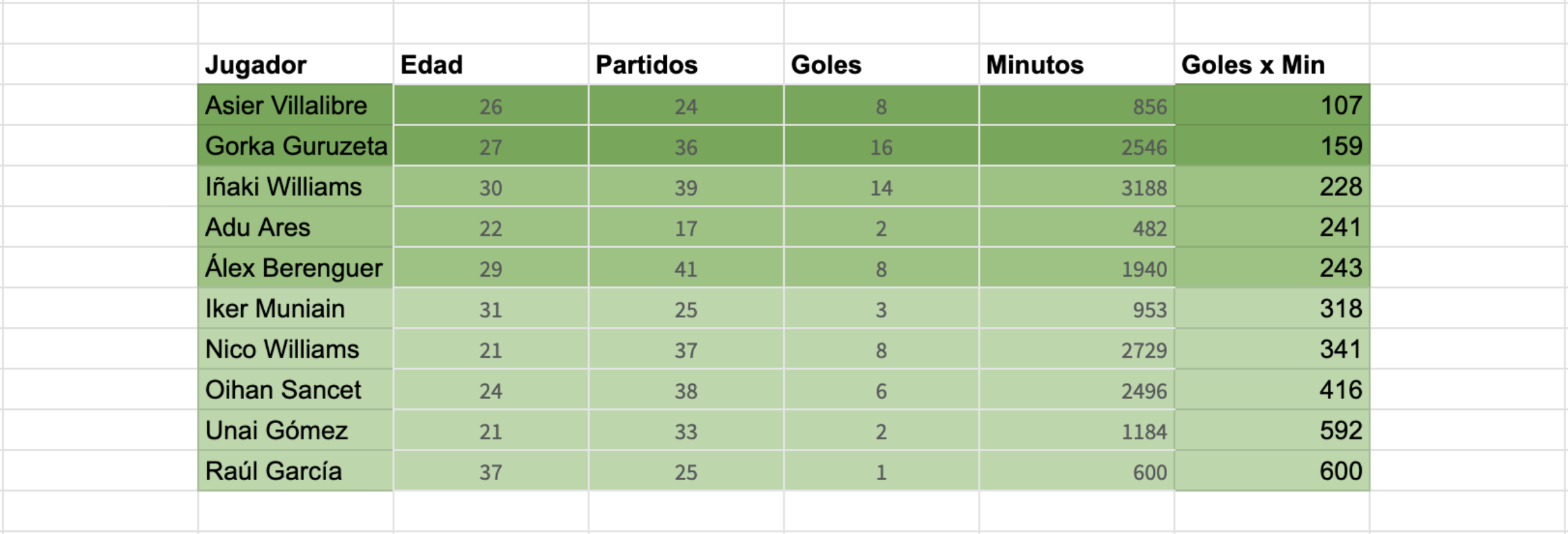Viewport: 1568px width, 534px height.
Task: Click the Oihan Sancet name cell
Action: tap(295, 390)
